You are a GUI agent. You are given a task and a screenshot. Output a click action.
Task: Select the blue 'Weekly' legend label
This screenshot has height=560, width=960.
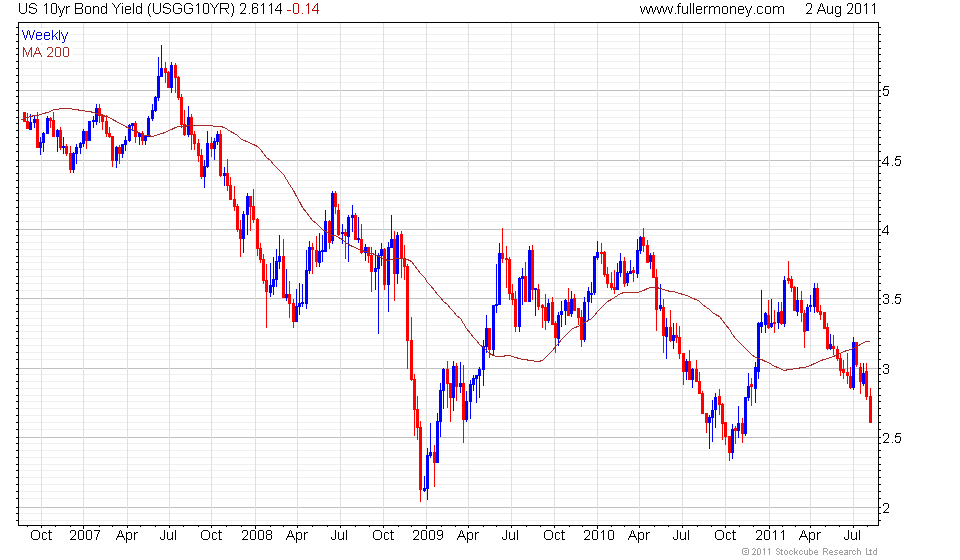click(x=45, y=35)
